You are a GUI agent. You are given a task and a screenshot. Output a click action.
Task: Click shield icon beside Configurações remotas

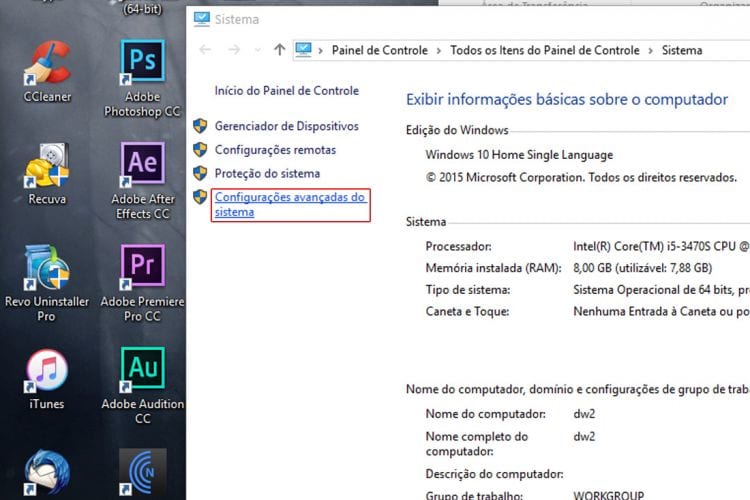[x=200, y=150]
